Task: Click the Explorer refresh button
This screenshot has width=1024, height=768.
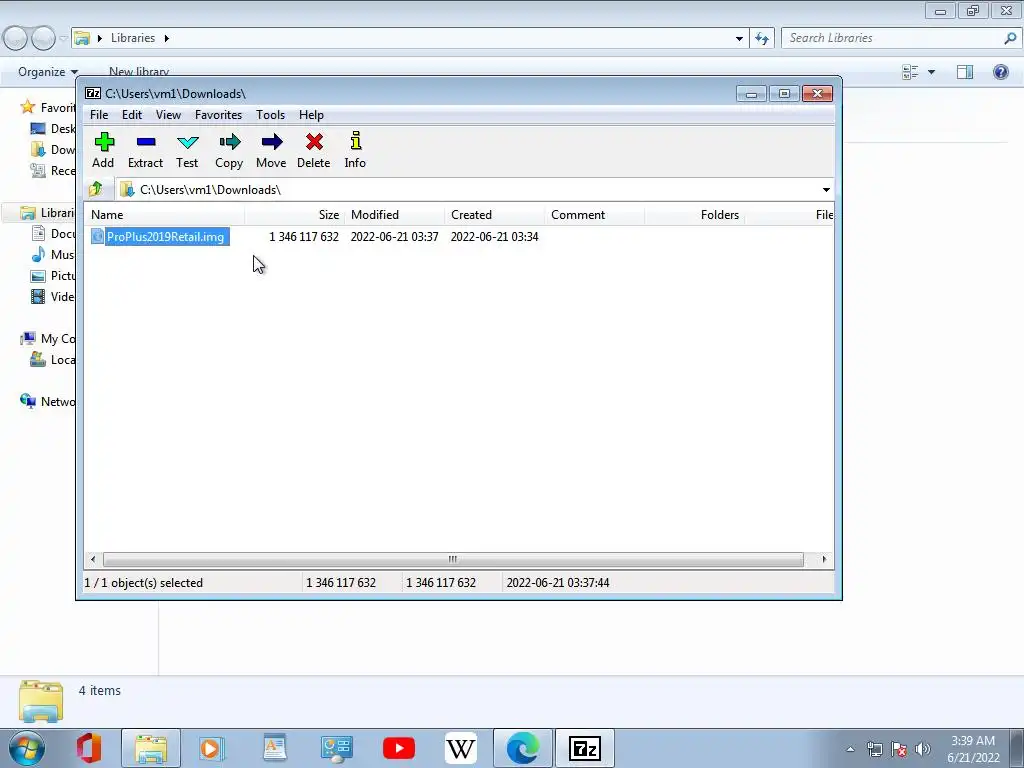Action: pyautogui.click(x=762, y=38)
